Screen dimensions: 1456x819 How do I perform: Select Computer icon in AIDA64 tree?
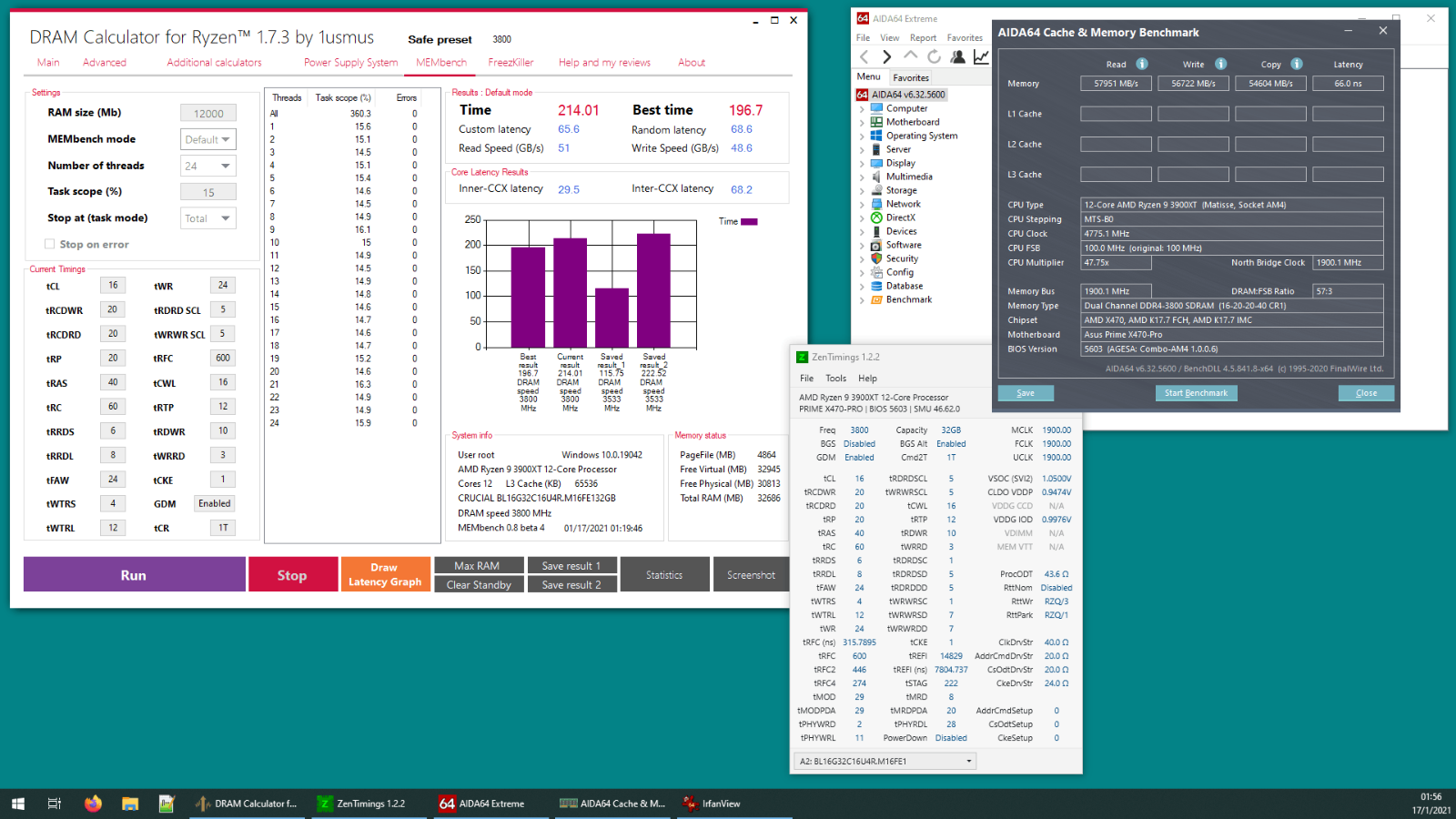pos(876,108)
